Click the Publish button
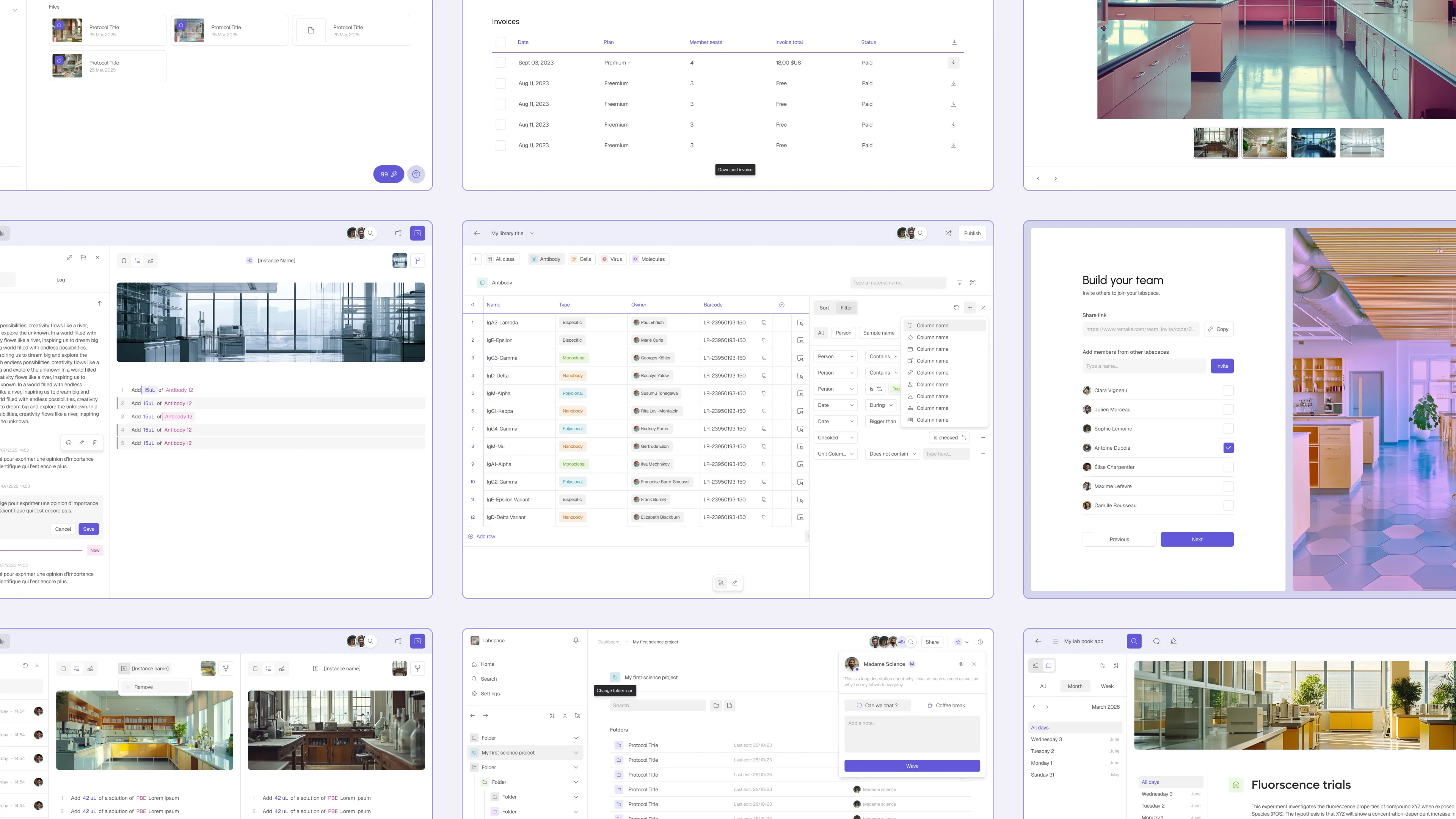1456x819 pixels. pyautogui.click(x=972, y=234)
